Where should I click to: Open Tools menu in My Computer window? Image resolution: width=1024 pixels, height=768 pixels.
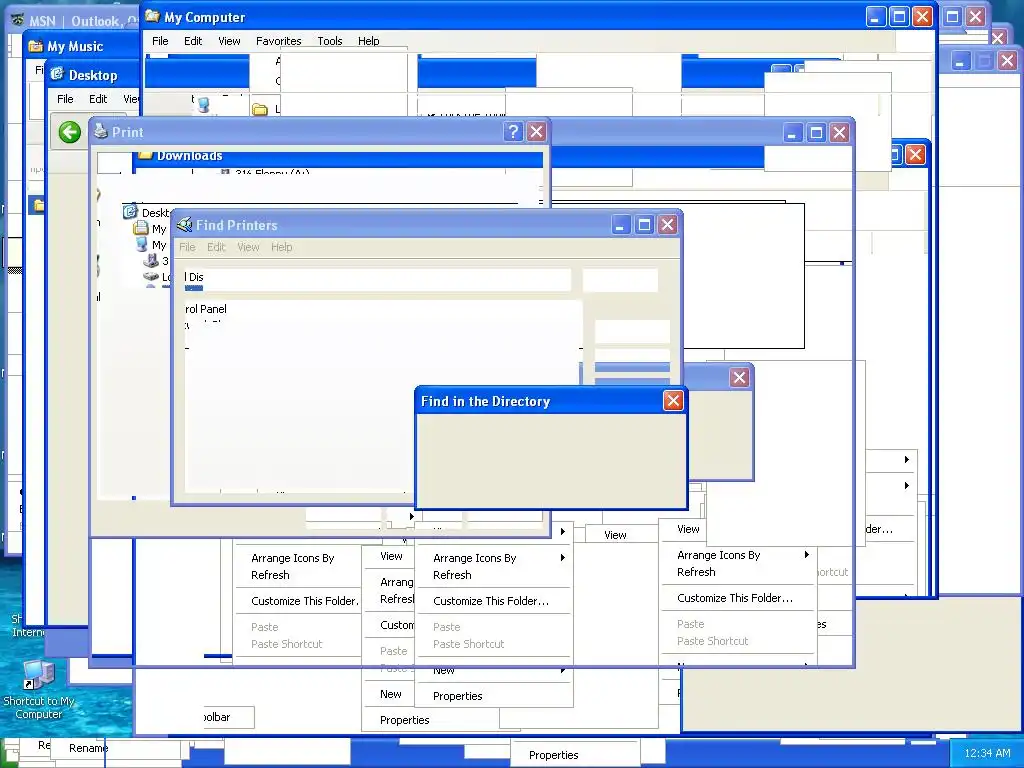pyautogui.click(x=330, y=40)
